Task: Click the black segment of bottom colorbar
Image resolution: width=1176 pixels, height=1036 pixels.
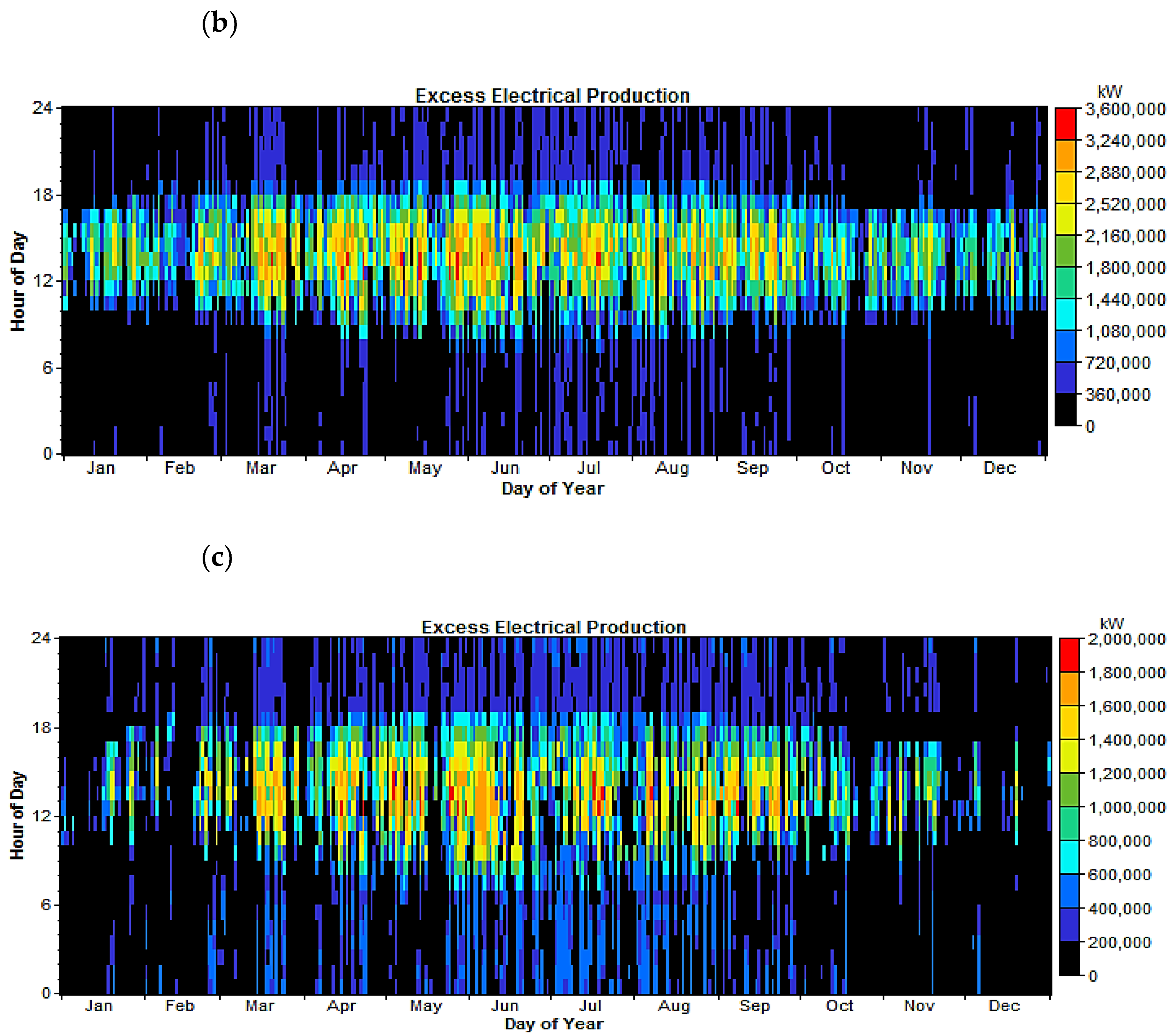Action: pyautogui.click(x=1069, y=958)
